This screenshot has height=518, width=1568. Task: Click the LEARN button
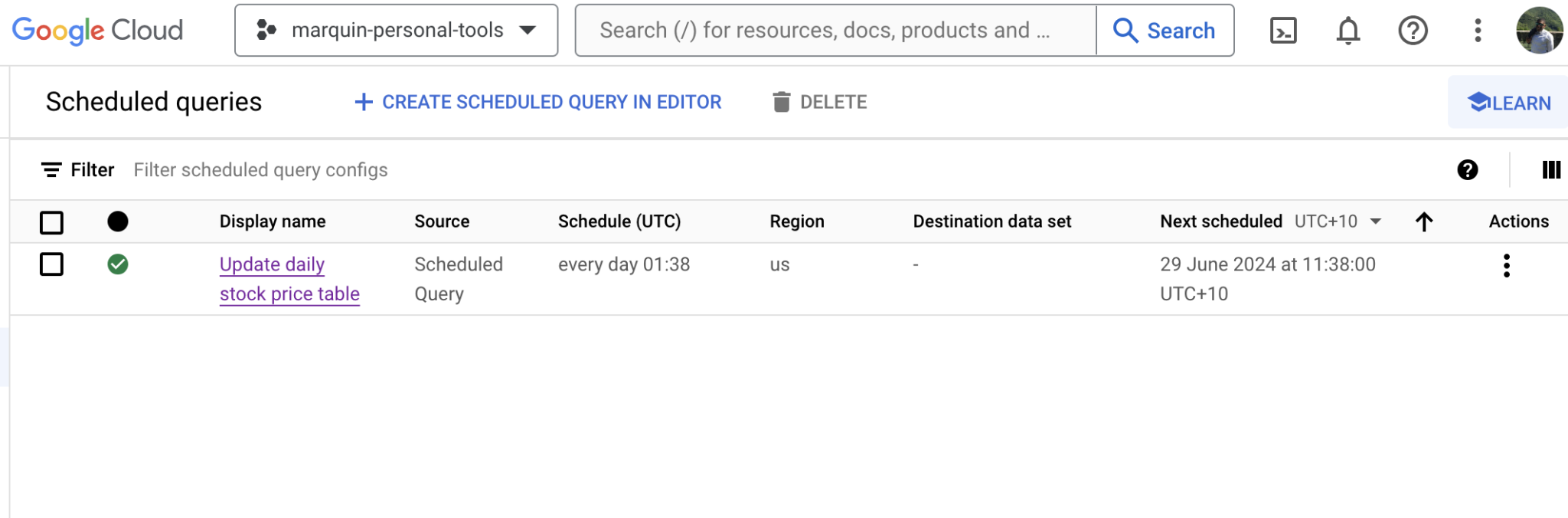coord(1507,102)
